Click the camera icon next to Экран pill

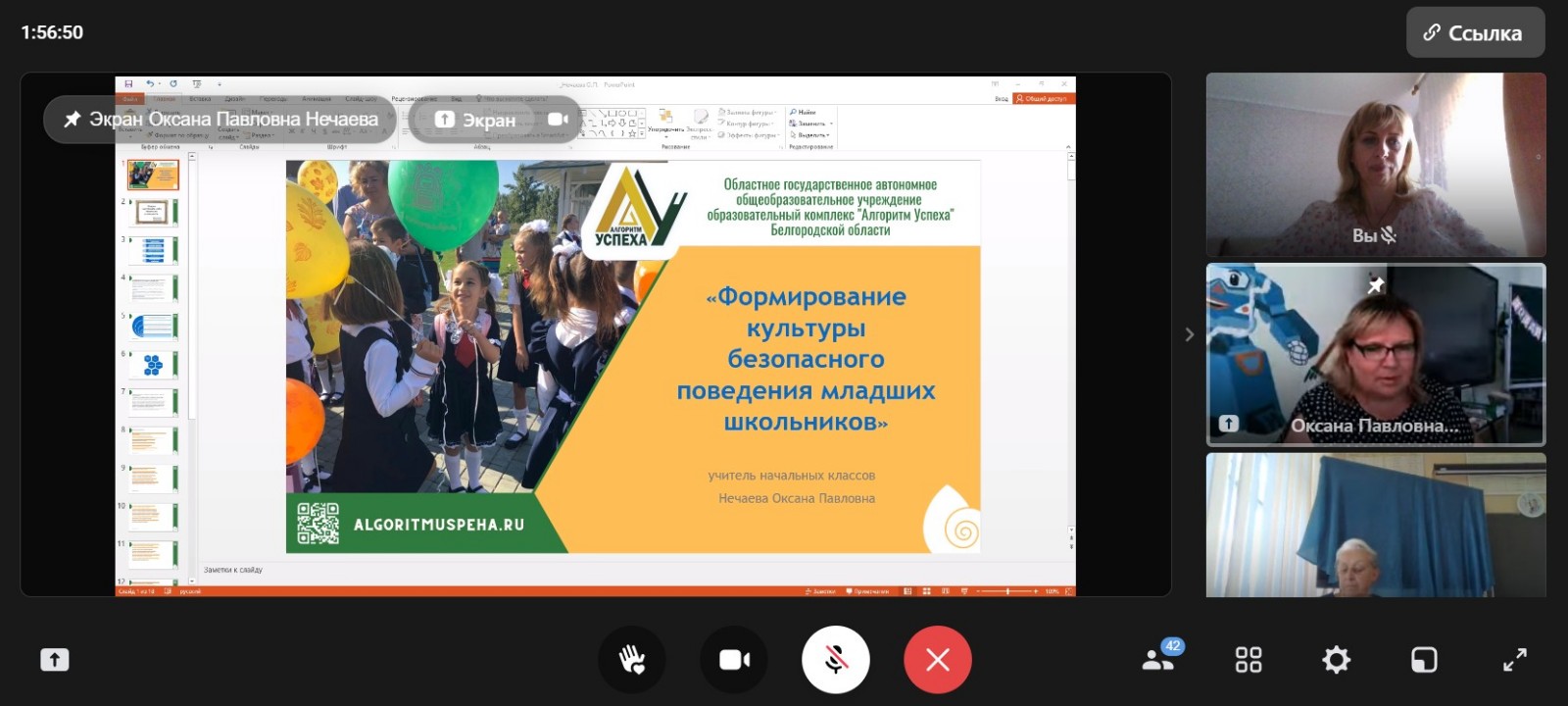(x=558, y=120)
